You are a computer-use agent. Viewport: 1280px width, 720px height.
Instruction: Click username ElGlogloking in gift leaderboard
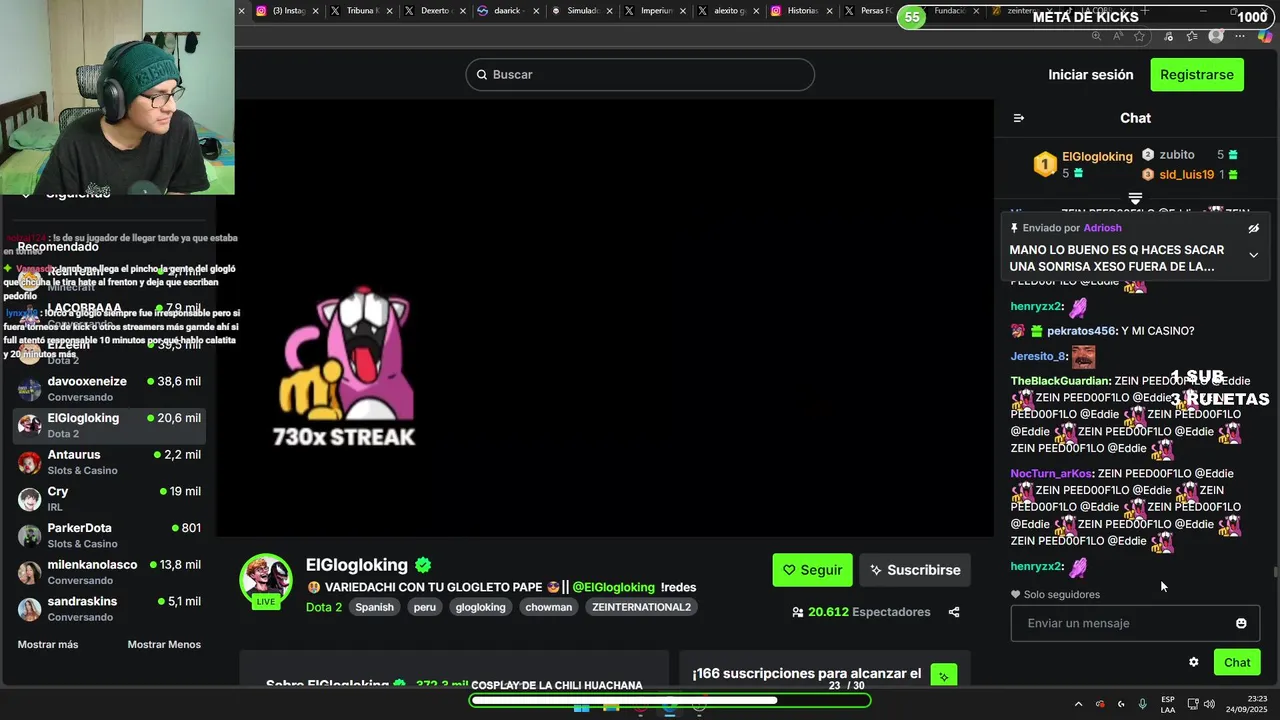(1097, 157)
